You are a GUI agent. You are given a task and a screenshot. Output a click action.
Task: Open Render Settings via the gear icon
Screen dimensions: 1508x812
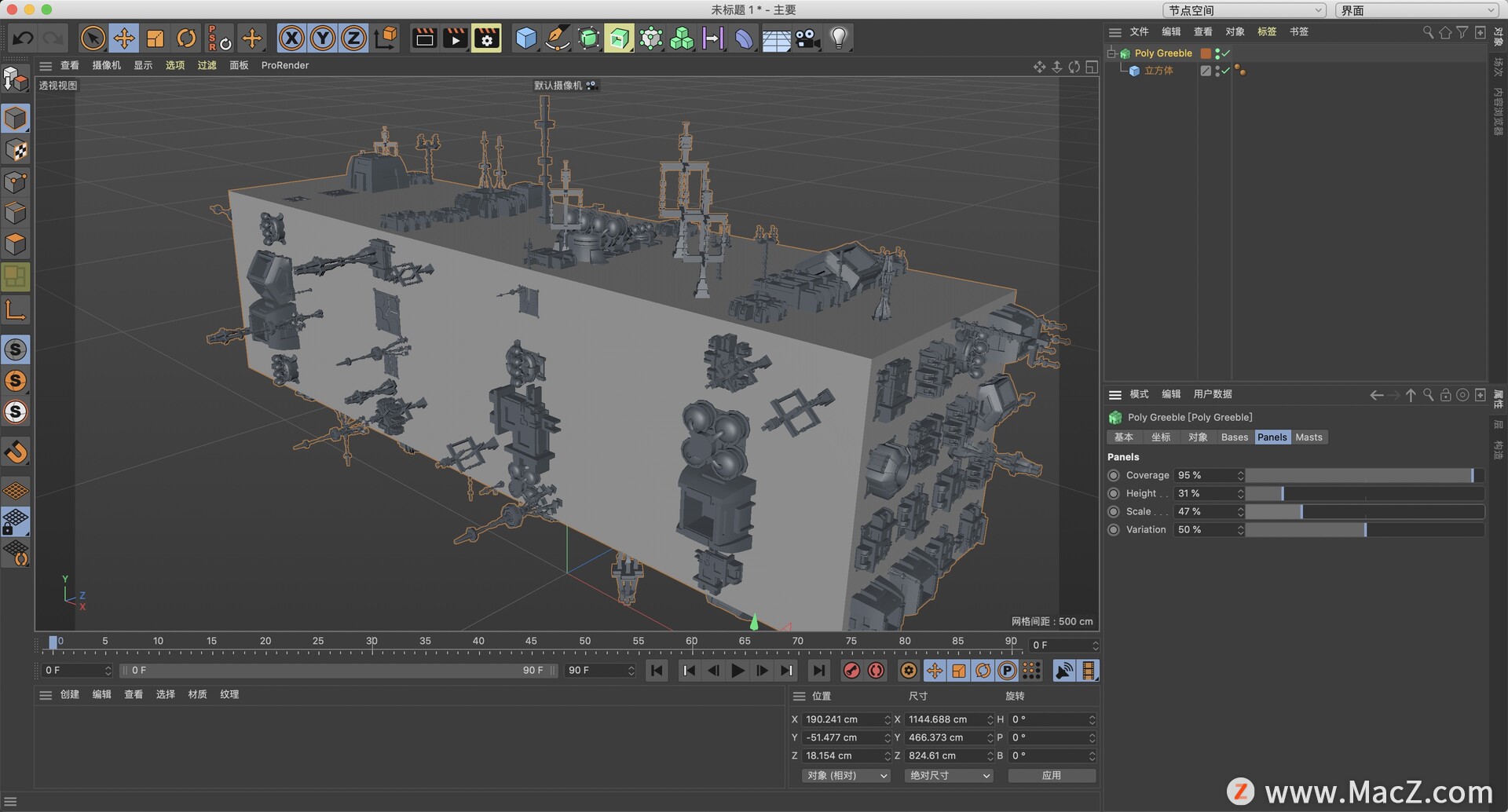coord(487,38)
